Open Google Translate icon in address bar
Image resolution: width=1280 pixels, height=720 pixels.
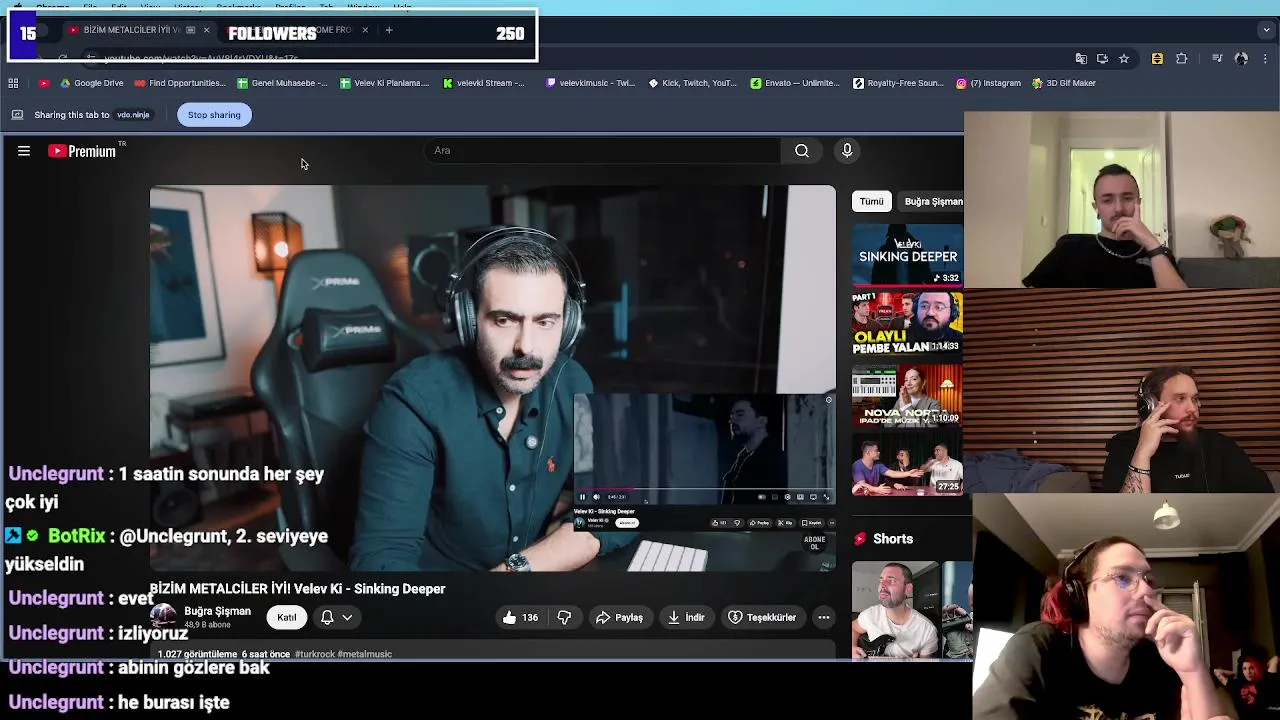[x=1081, y=59]
